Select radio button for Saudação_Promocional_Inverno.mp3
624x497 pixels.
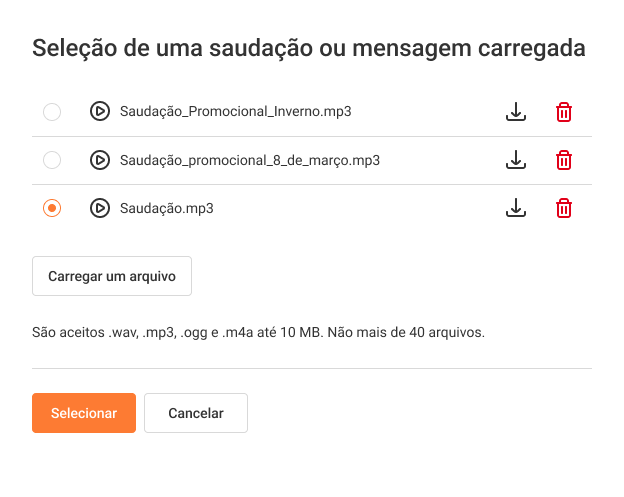52,112
